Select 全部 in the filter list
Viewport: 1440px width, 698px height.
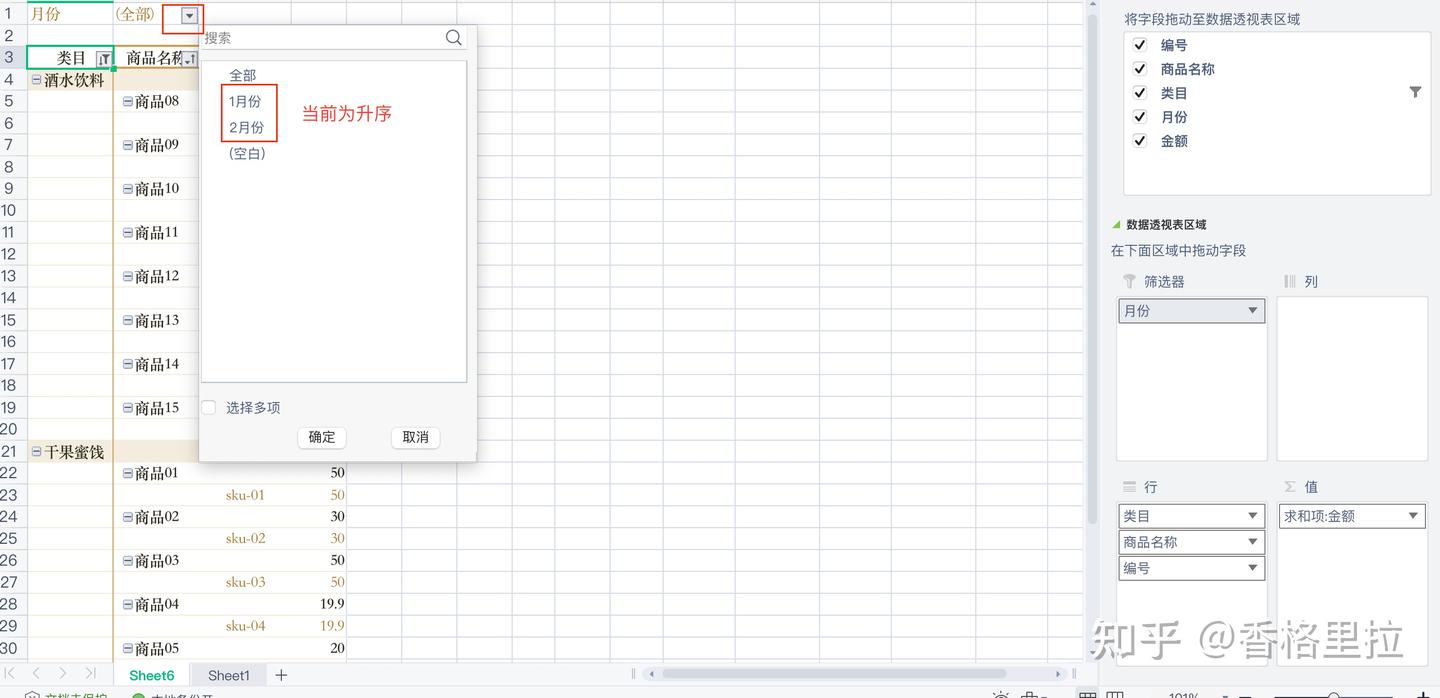click(243, 75)
